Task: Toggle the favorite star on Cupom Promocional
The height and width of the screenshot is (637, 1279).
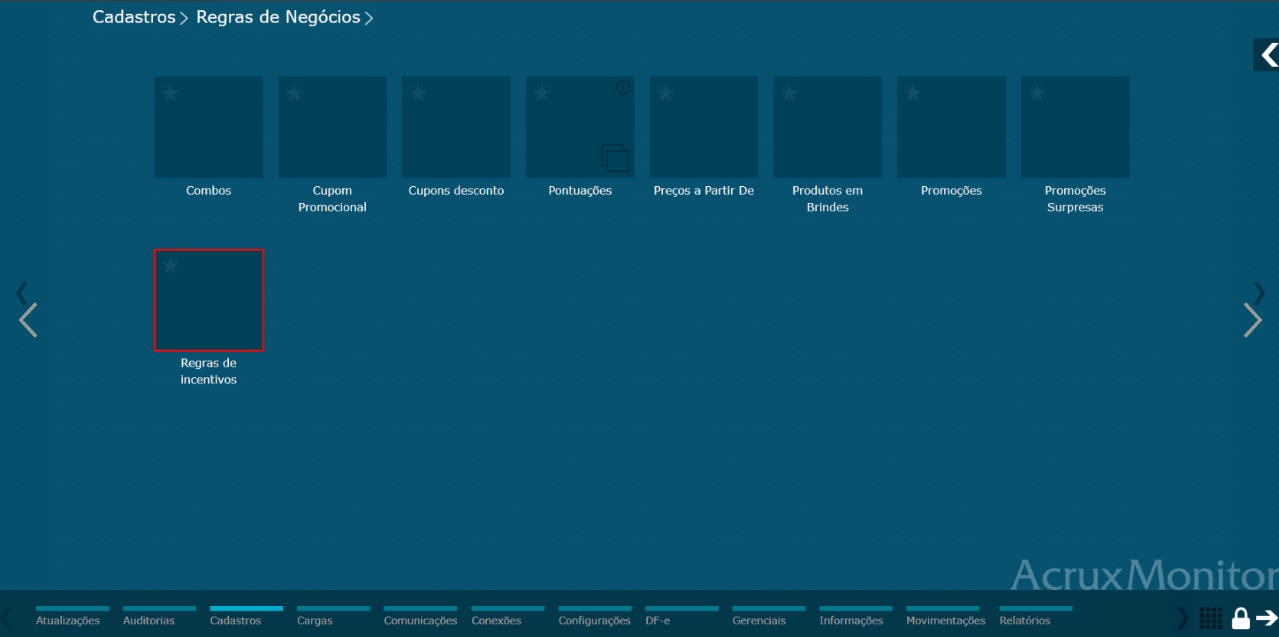Action: click(294, 93)
